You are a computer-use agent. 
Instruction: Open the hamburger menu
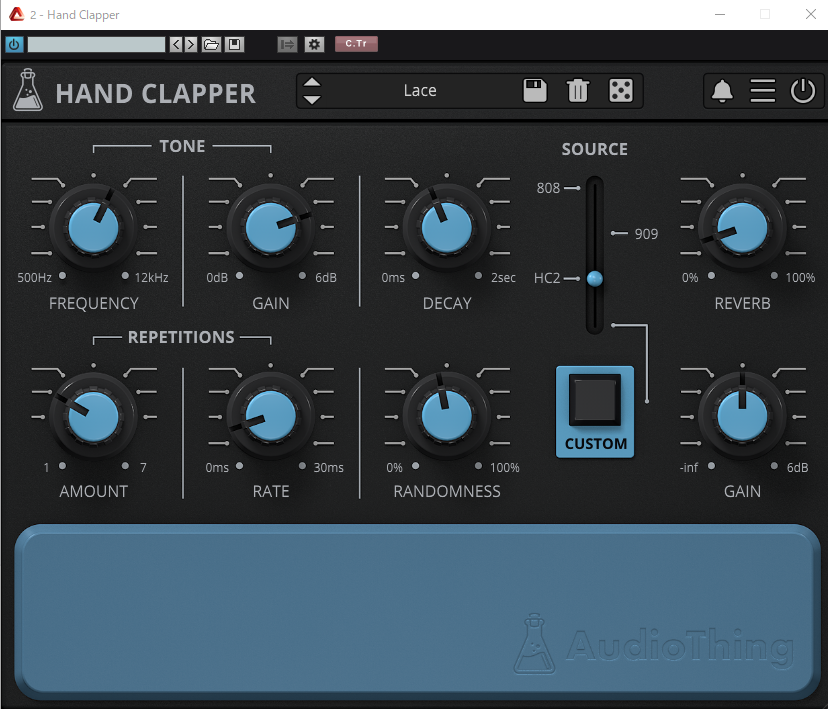(x=763, y=91)
